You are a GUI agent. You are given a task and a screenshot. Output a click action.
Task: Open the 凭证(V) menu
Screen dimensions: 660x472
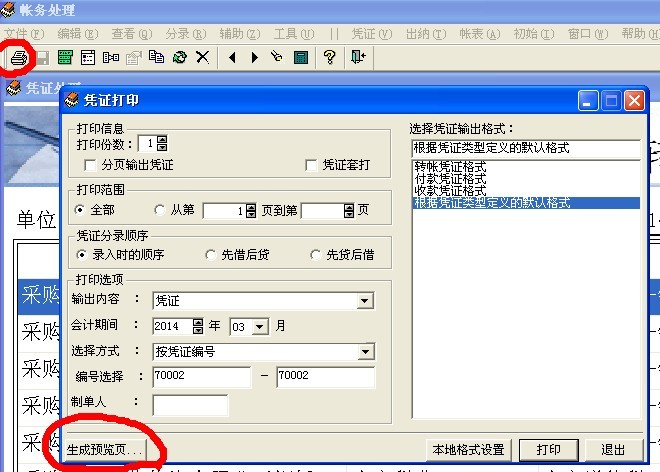point(372,34)
